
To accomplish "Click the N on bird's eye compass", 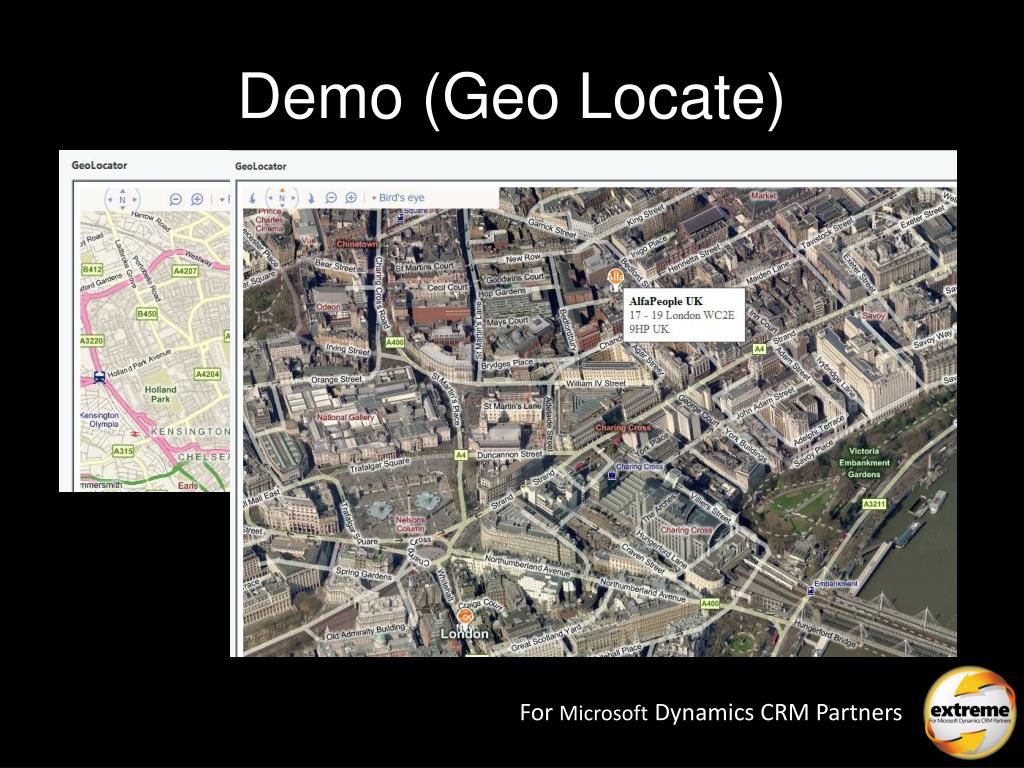I will tap(282, 199).
